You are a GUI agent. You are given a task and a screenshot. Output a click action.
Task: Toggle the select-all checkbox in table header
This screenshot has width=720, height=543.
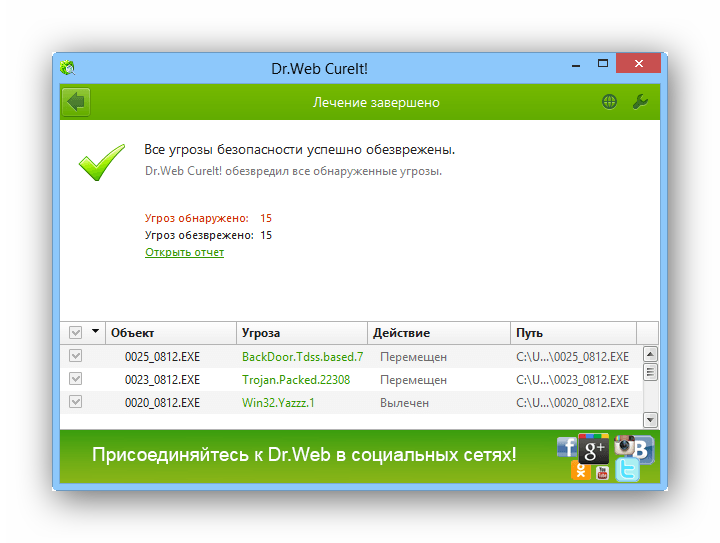pyautogui.click(x=75, y=332)
